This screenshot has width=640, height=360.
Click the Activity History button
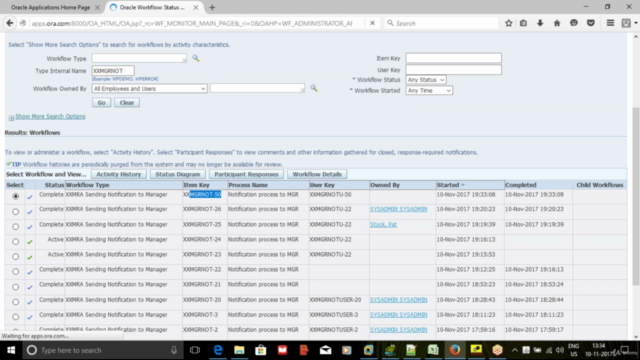pos(119,174)
